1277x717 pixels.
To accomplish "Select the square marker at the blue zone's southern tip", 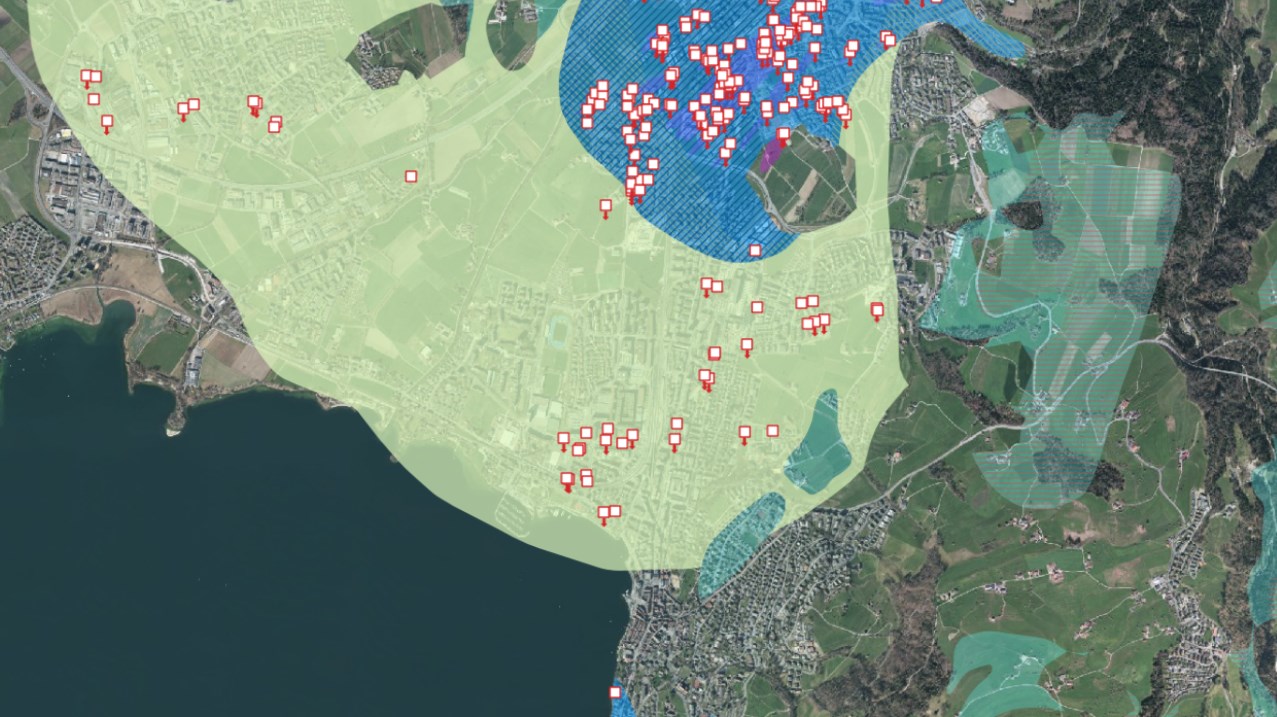I will [x=755, y=250].
